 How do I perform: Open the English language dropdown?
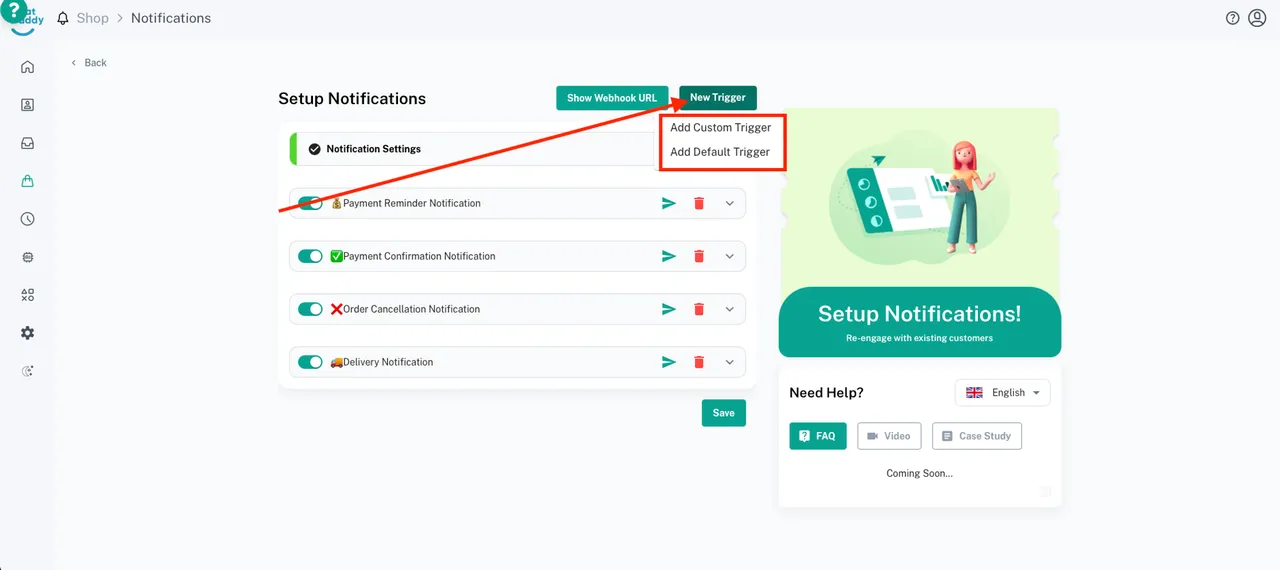pyautogui.click(x=1002, y=393)
